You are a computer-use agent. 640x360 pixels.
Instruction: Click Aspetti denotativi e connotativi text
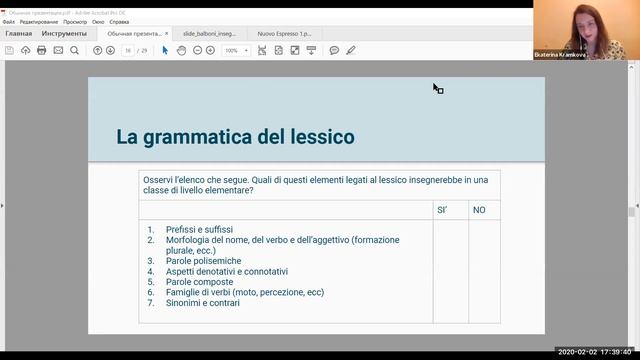point(227,271)
